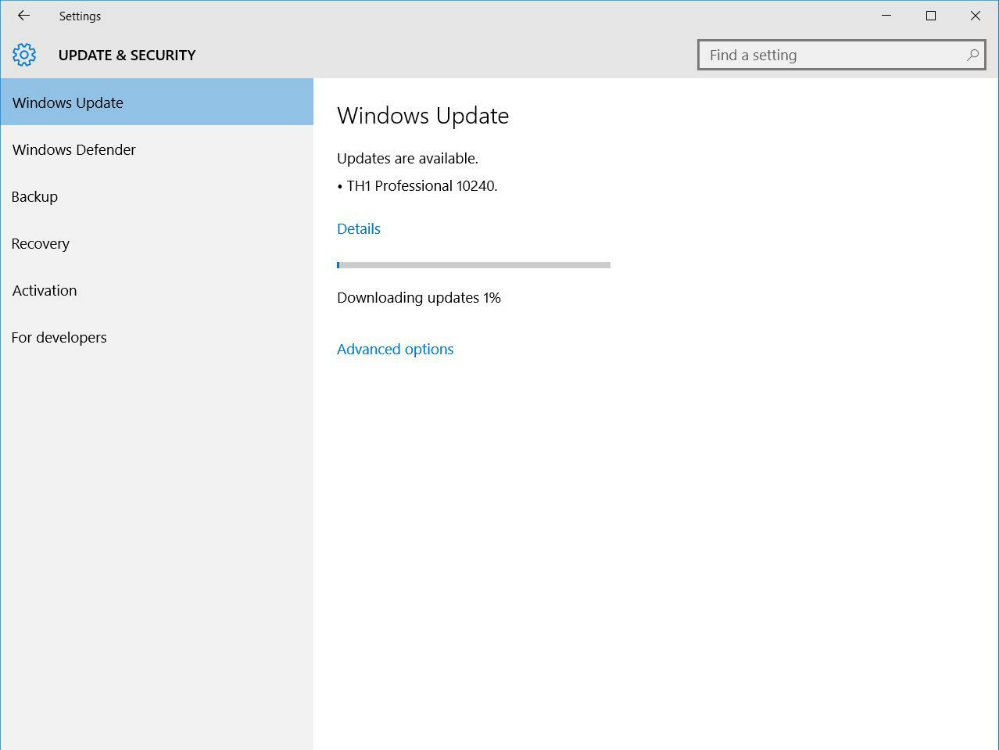Click the TH1 Professional 10240 update entry

pos(421,186)
